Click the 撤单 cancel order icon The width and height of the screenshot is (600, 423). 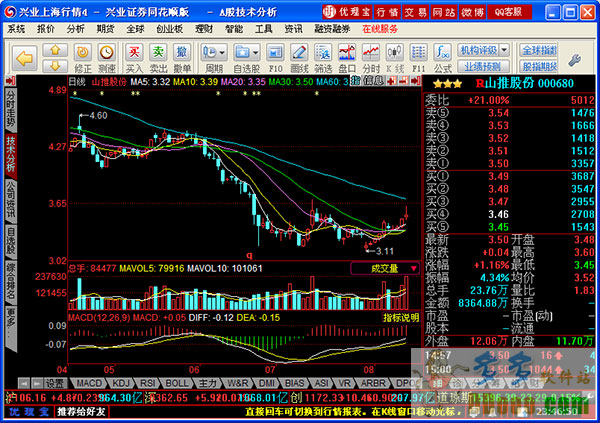(182, 58)
